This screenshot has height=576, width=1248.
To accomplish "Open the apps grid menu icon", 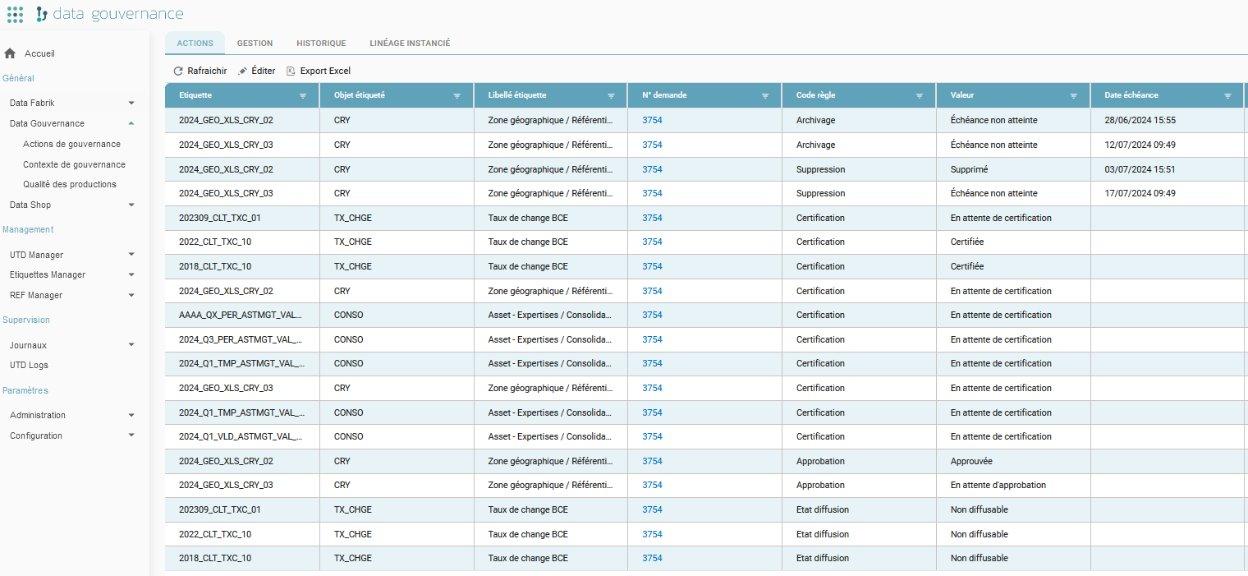I will click(x=15, y=14).
